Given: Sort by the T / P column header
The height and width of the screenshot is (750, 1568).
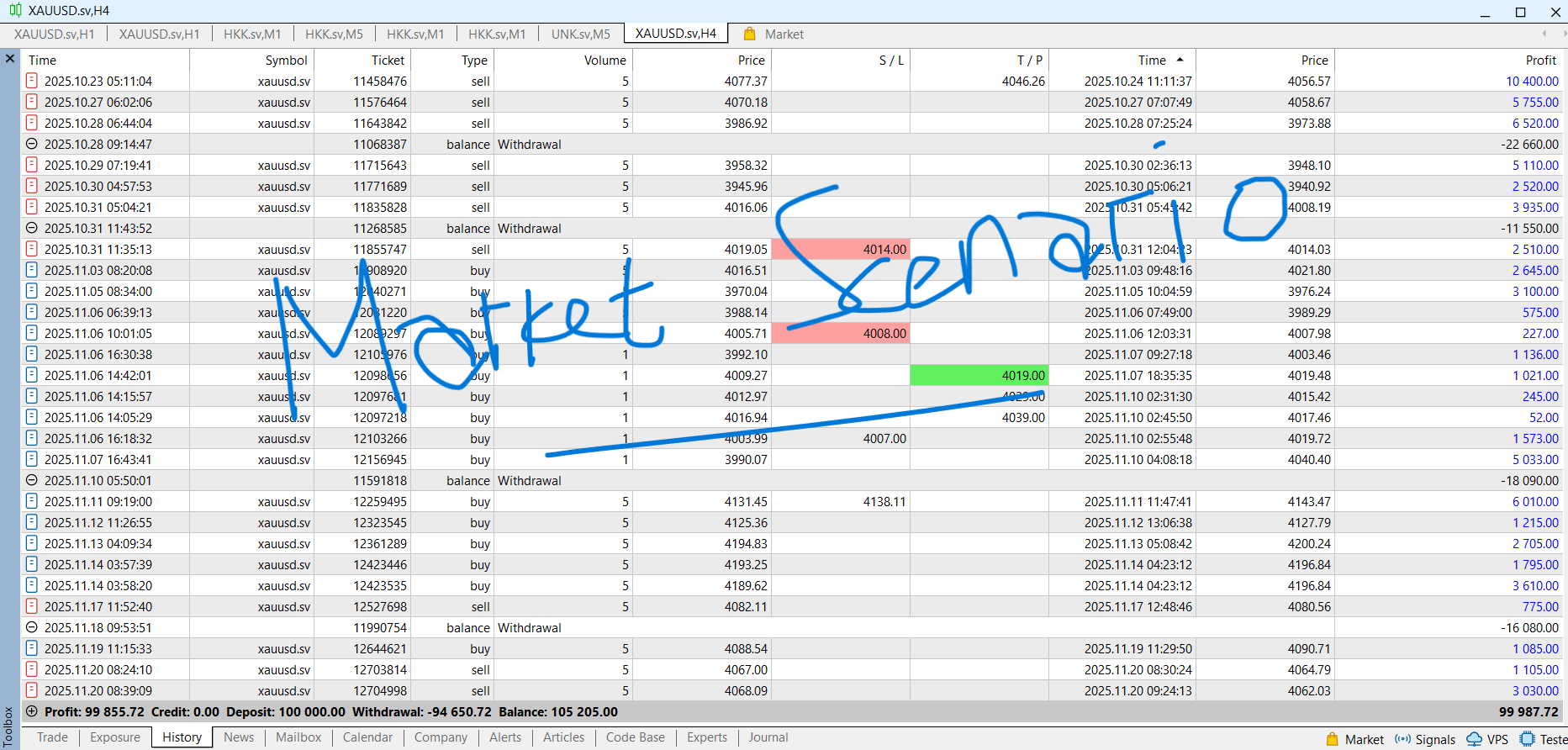Looking at the screenshot, I should pos(979,60).
